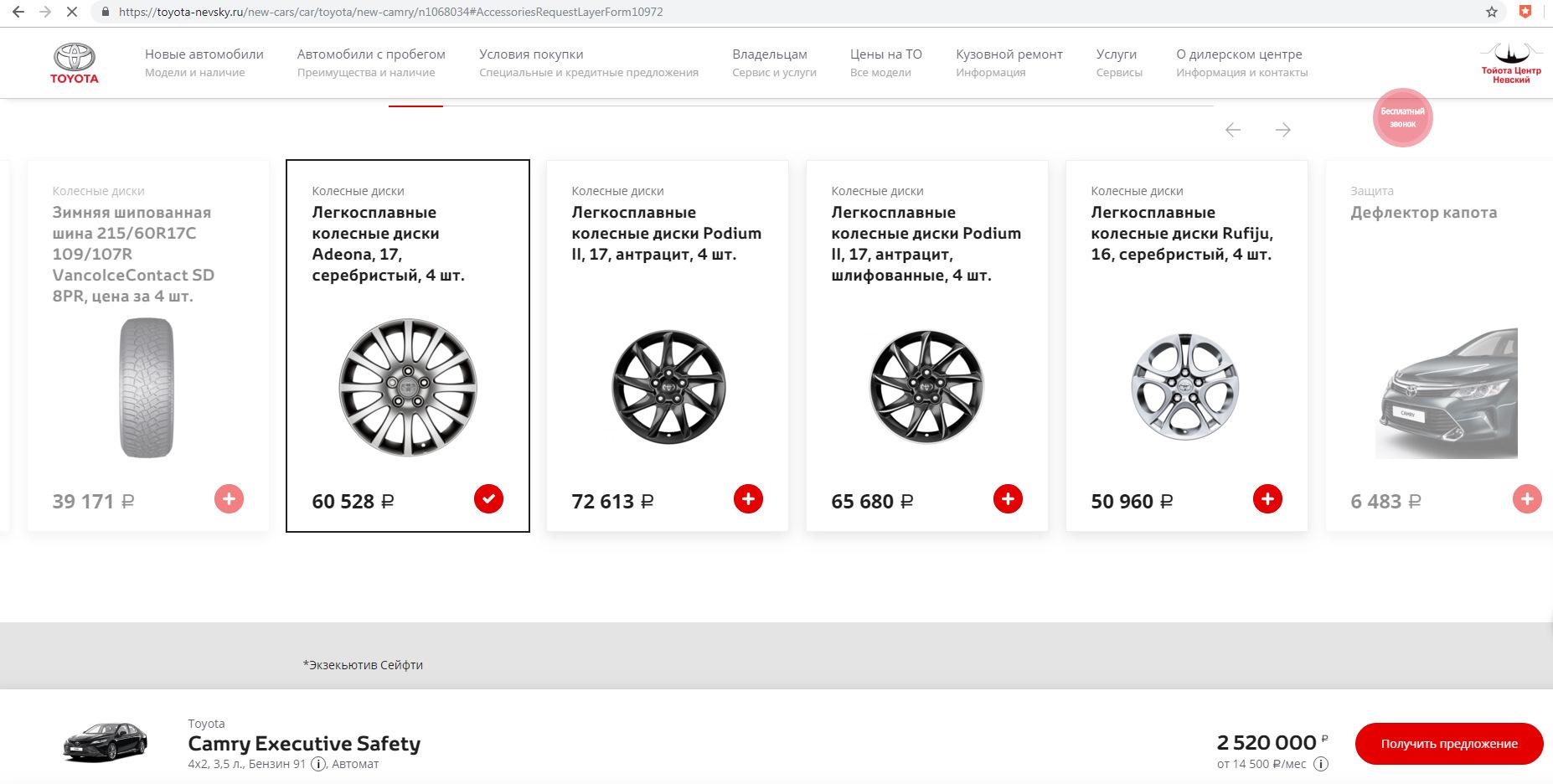The height and width of the screenshot is (784, 1553).
Task: Add Podium II шлифованные wheels for 65 680 ₽
Action: (1008, 499)
